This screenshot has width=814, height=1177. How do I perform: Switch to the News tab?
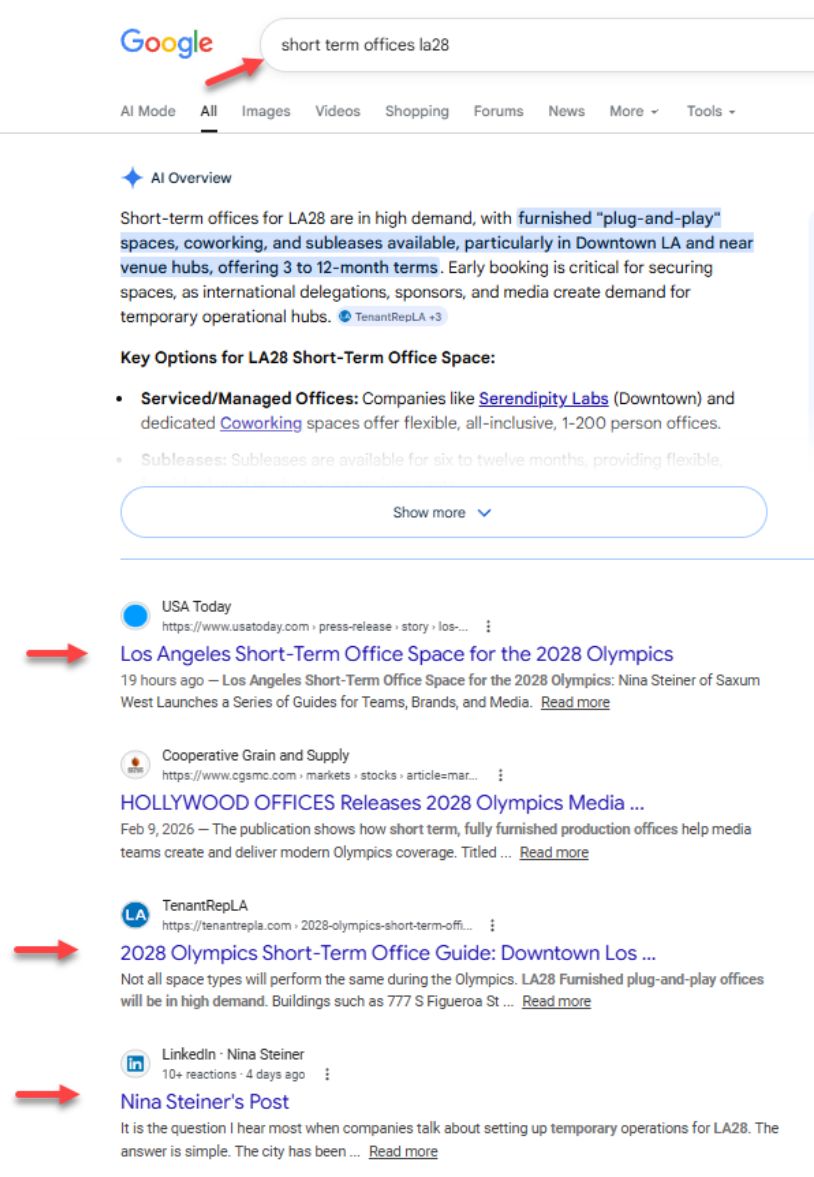tap(566, 112)
